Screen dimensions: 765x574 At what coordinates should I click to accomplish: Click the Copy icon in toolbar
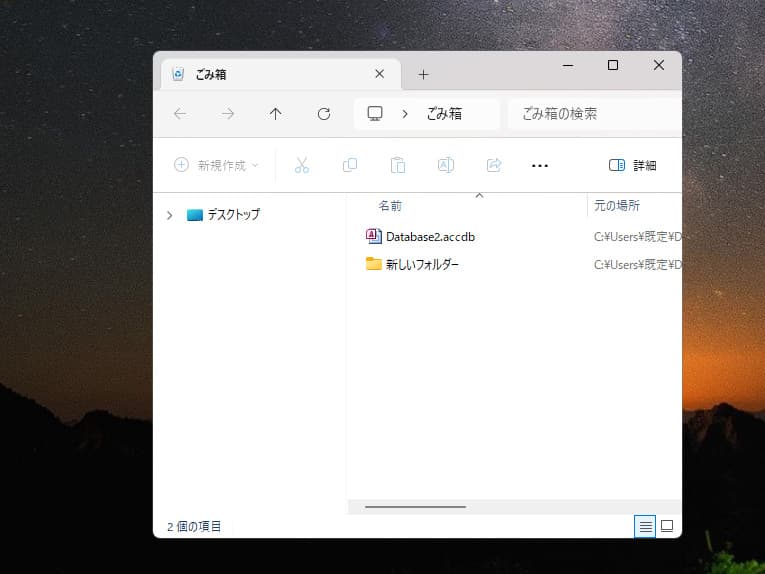click(350, 165)
